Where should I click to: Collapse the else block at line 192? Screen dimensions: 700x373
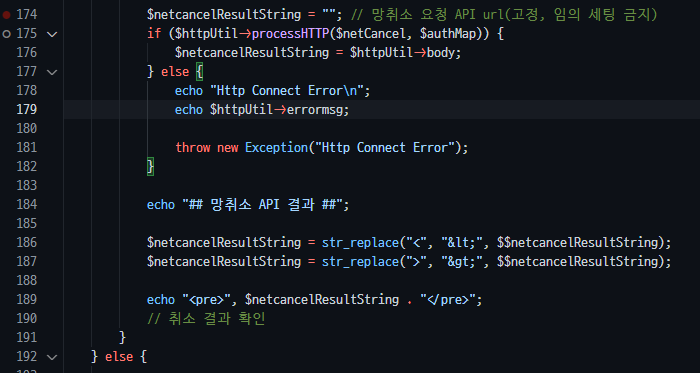click(x=52, y=357)
